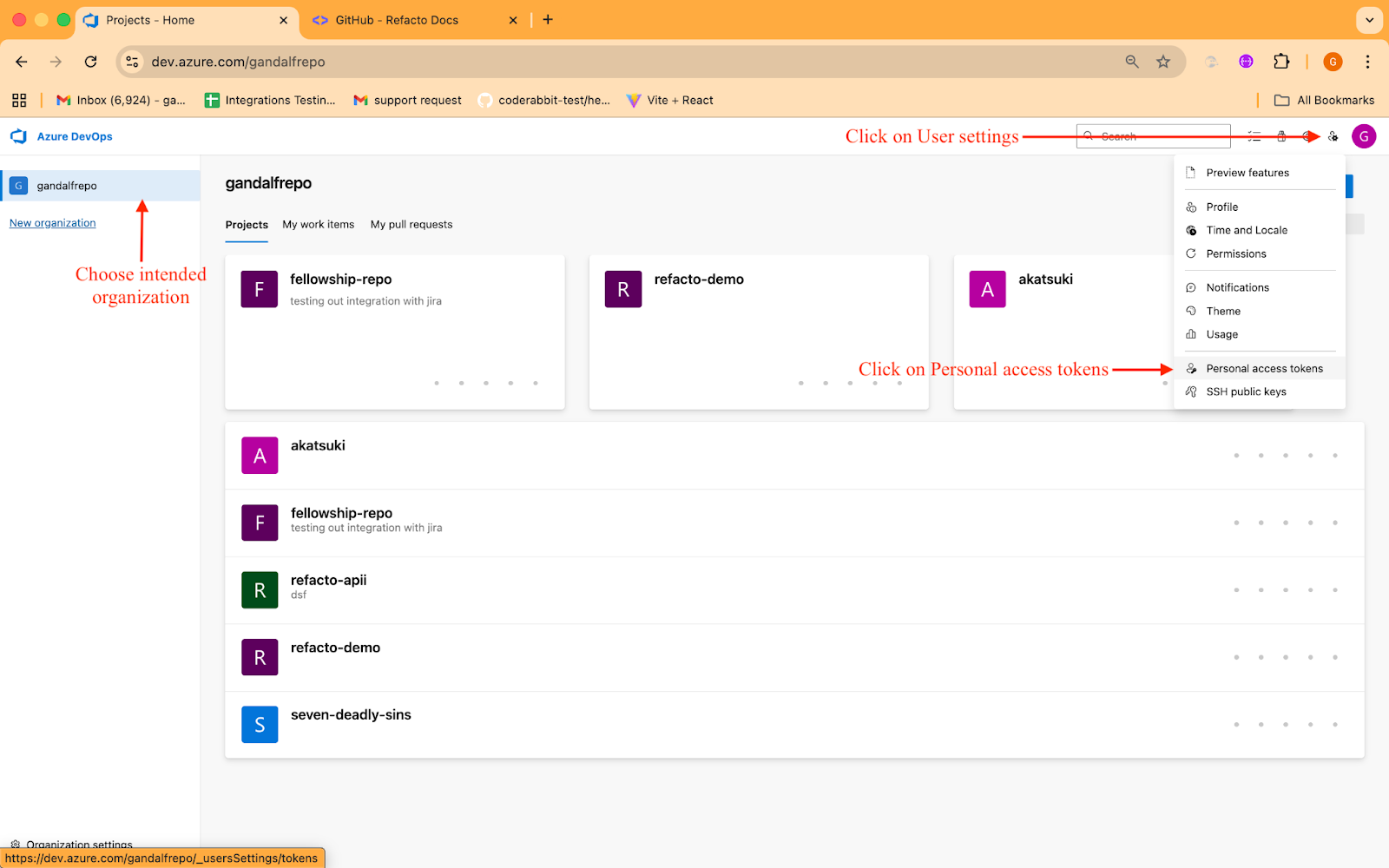
Task: Open the purple G account avatar in Azure header
Action: 1364,136
